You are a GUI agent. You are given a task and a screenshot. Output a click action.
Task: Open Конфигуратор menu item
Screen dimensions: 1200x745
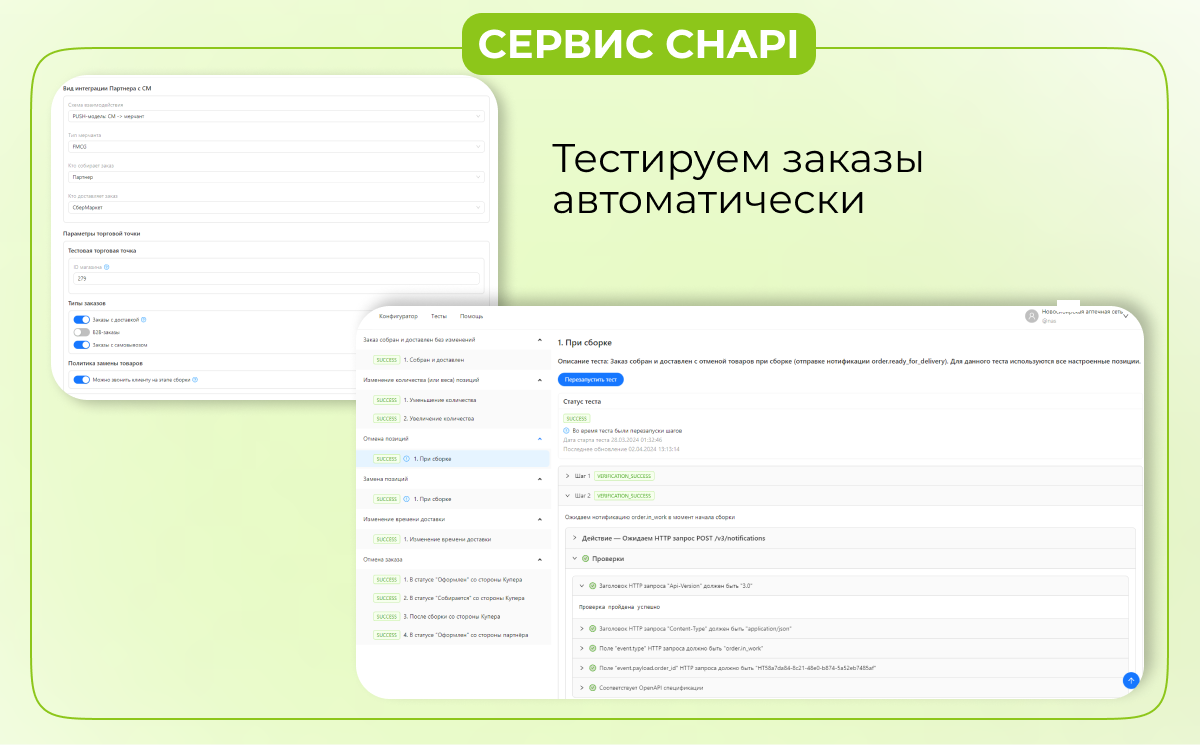click(398, 316)
